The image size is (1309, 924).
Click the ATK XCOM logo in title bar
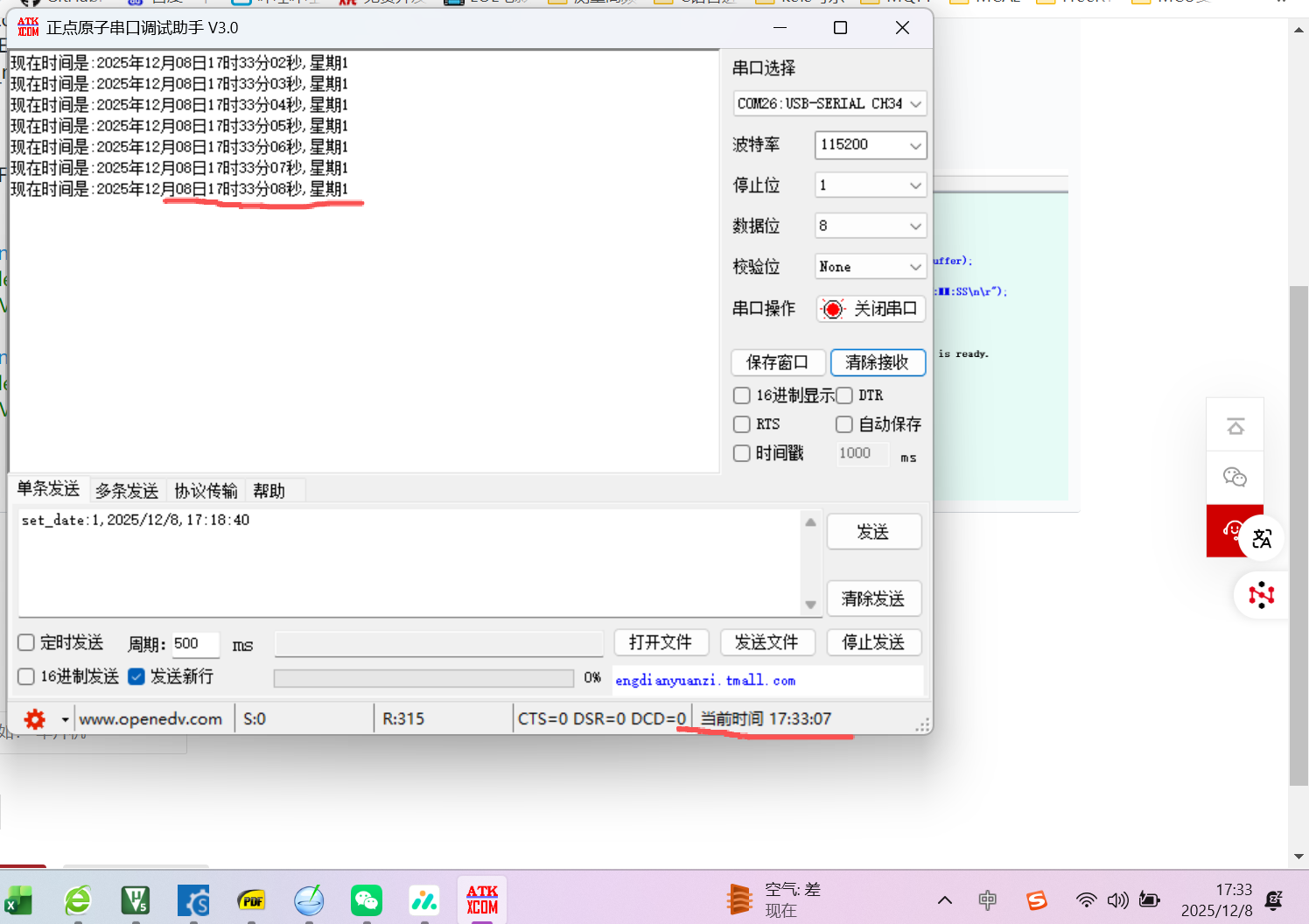pyautogui.click(x=28, y=27)
